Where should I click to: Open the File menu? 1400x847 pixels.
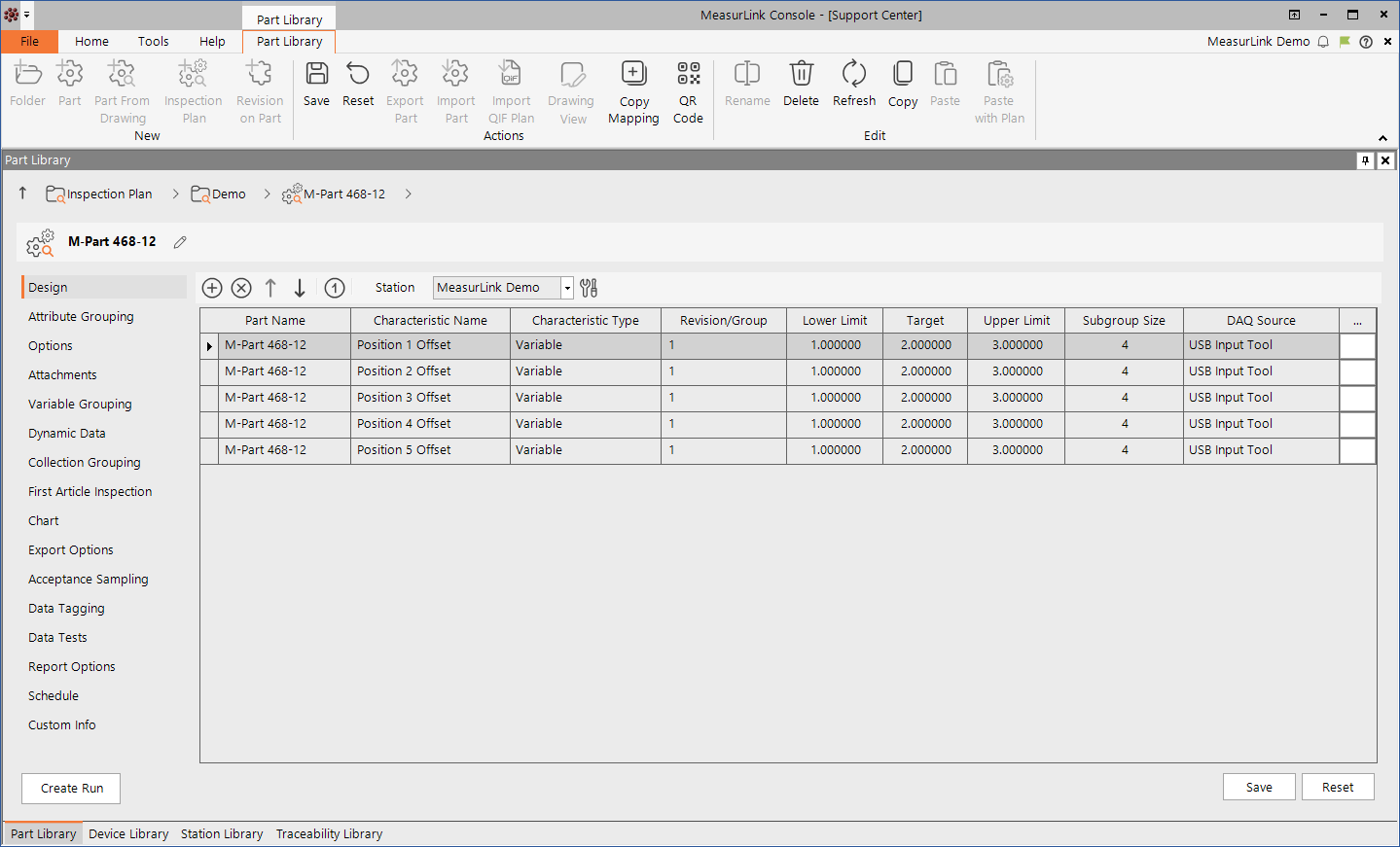(x=30, y=42)
